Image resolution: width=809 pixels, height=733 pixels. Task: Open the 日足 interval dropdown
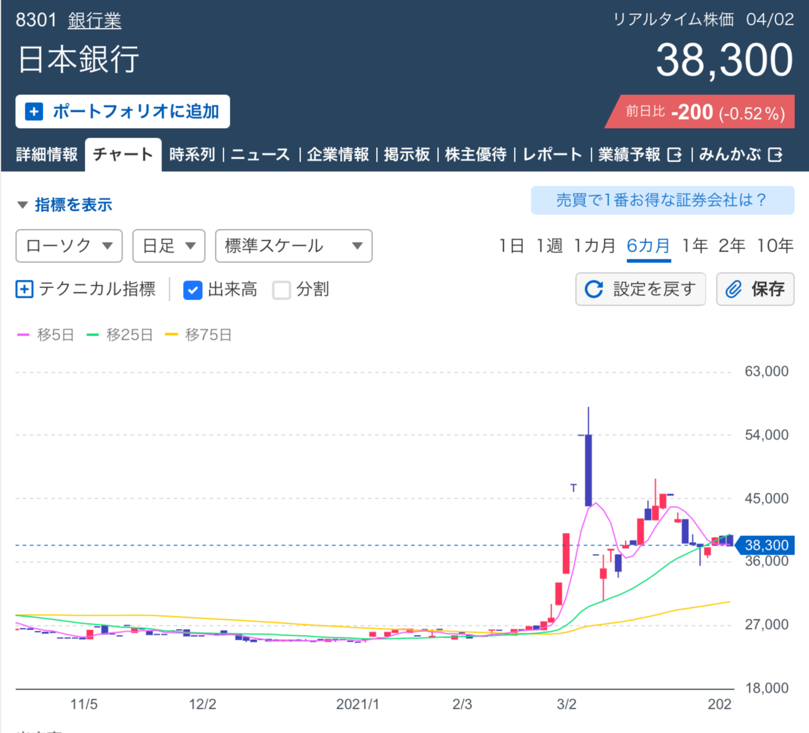[169, 246]
